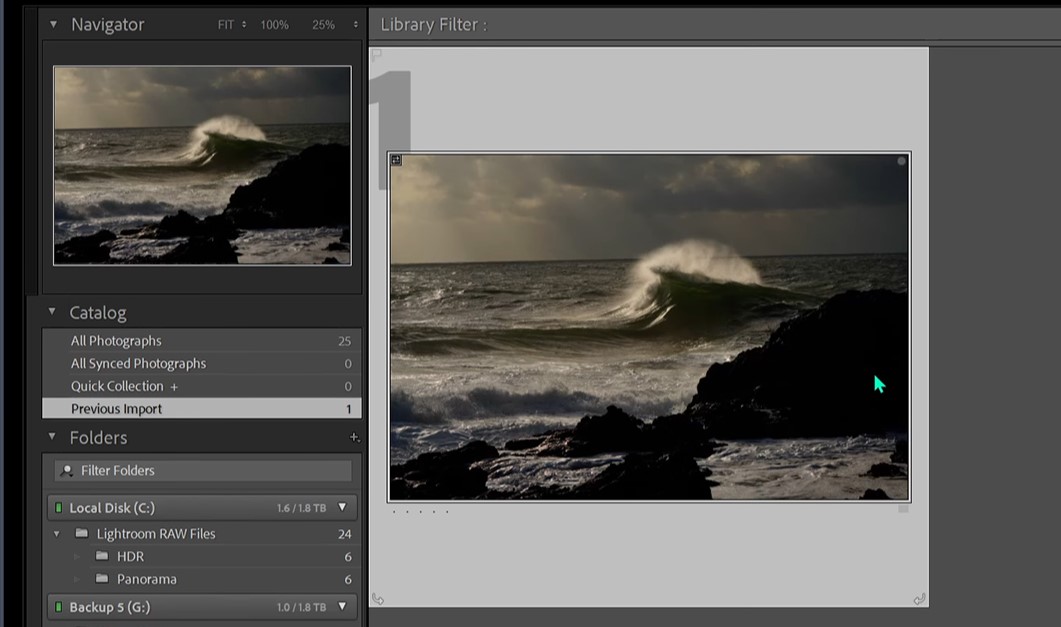Screen dimensions: 1061x627
Task: Click Lightroom RAW Files count 24
Action: (x=344, y=534)
